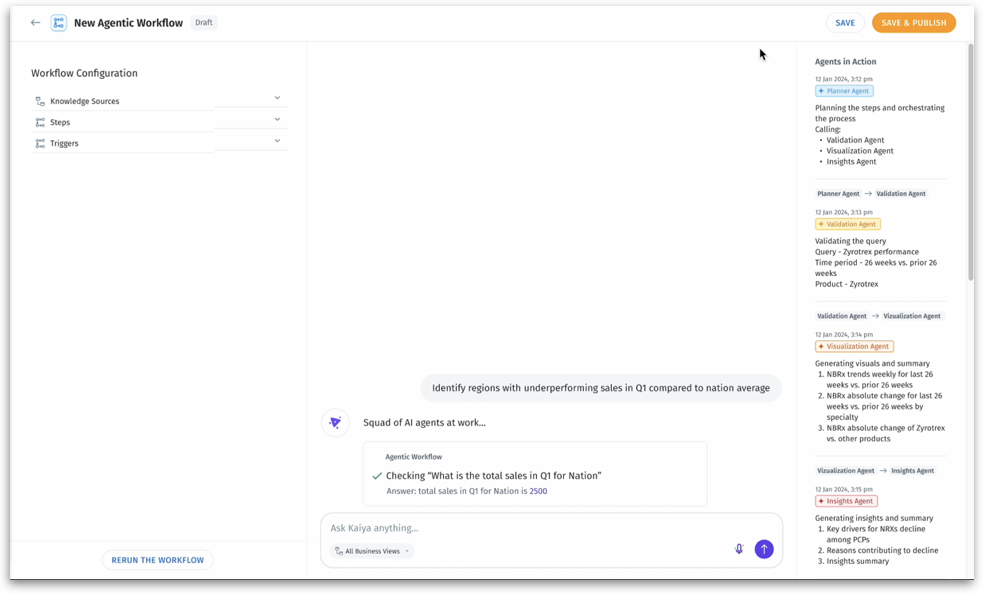Image resolution: width=984 pixels, height=594 pixels.
Task: Click the Insights Agent tag
Action: (846, 501)
